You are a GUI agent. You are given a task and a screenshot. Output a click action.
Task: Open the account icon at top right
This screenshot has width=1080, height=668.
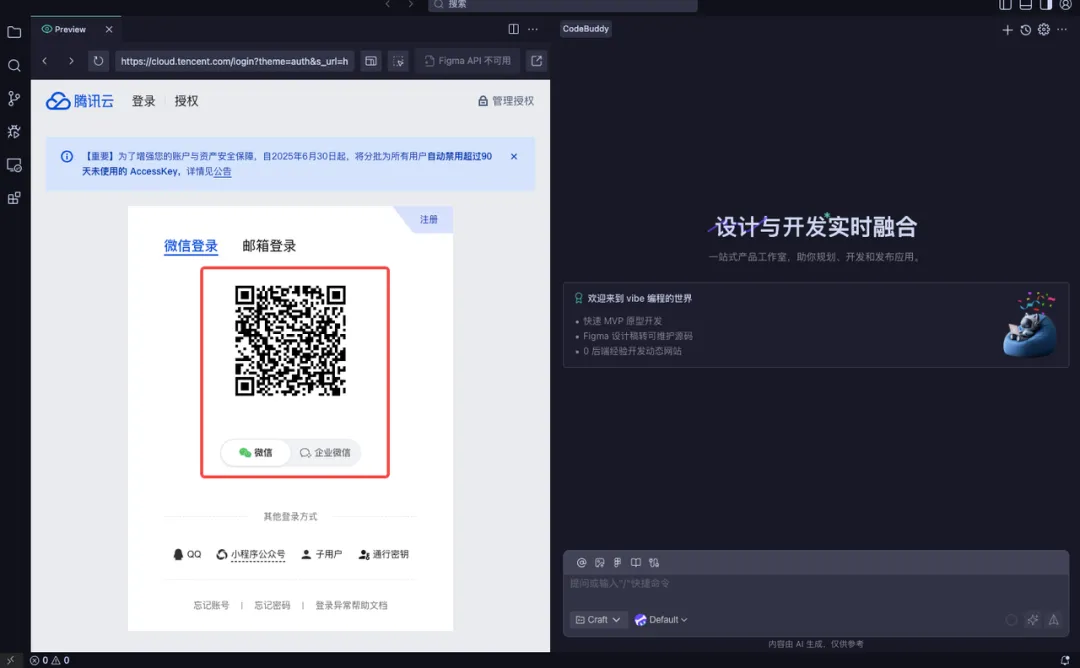(1066, 5)
